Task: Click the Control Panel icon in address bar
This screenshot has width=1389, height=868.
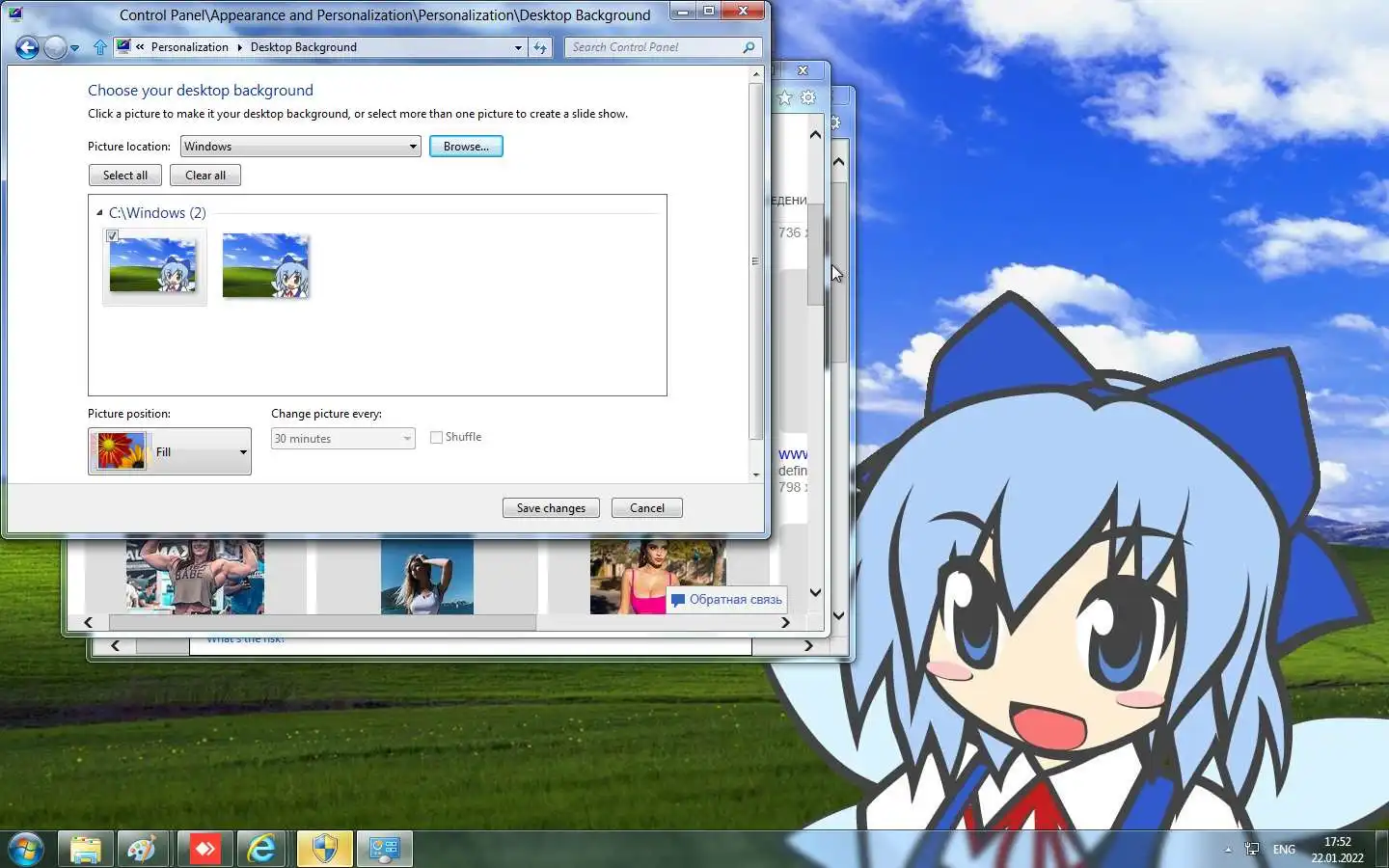Action: click(x=123, y=46)
